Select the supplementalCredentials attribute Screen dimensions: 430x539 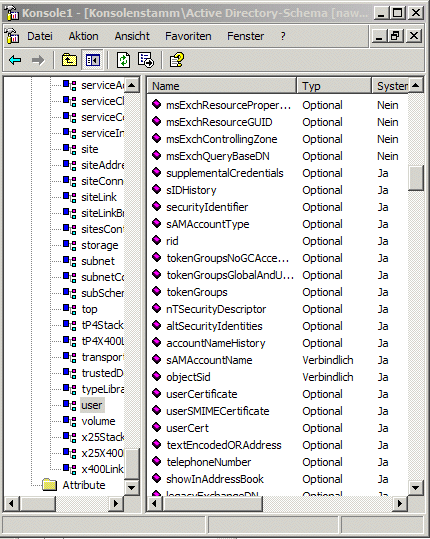(x=225, y=173)
